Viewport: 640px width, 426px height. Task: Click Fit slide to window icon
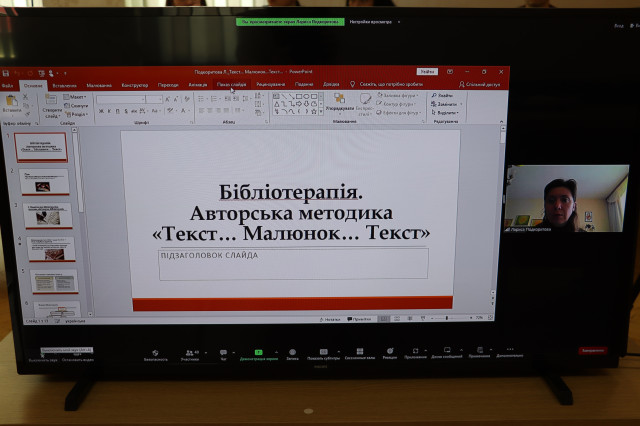coord(490,317)
